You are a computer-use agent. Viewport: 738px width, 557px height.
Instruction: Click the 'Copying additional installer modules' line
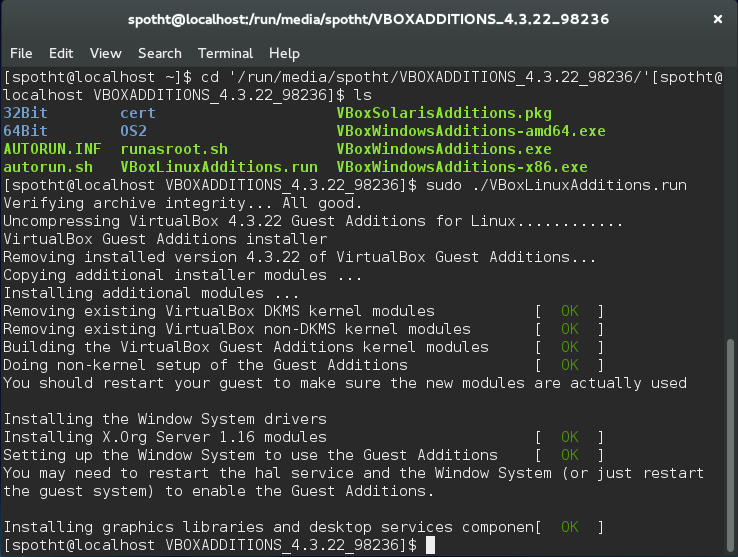point(183,275)
